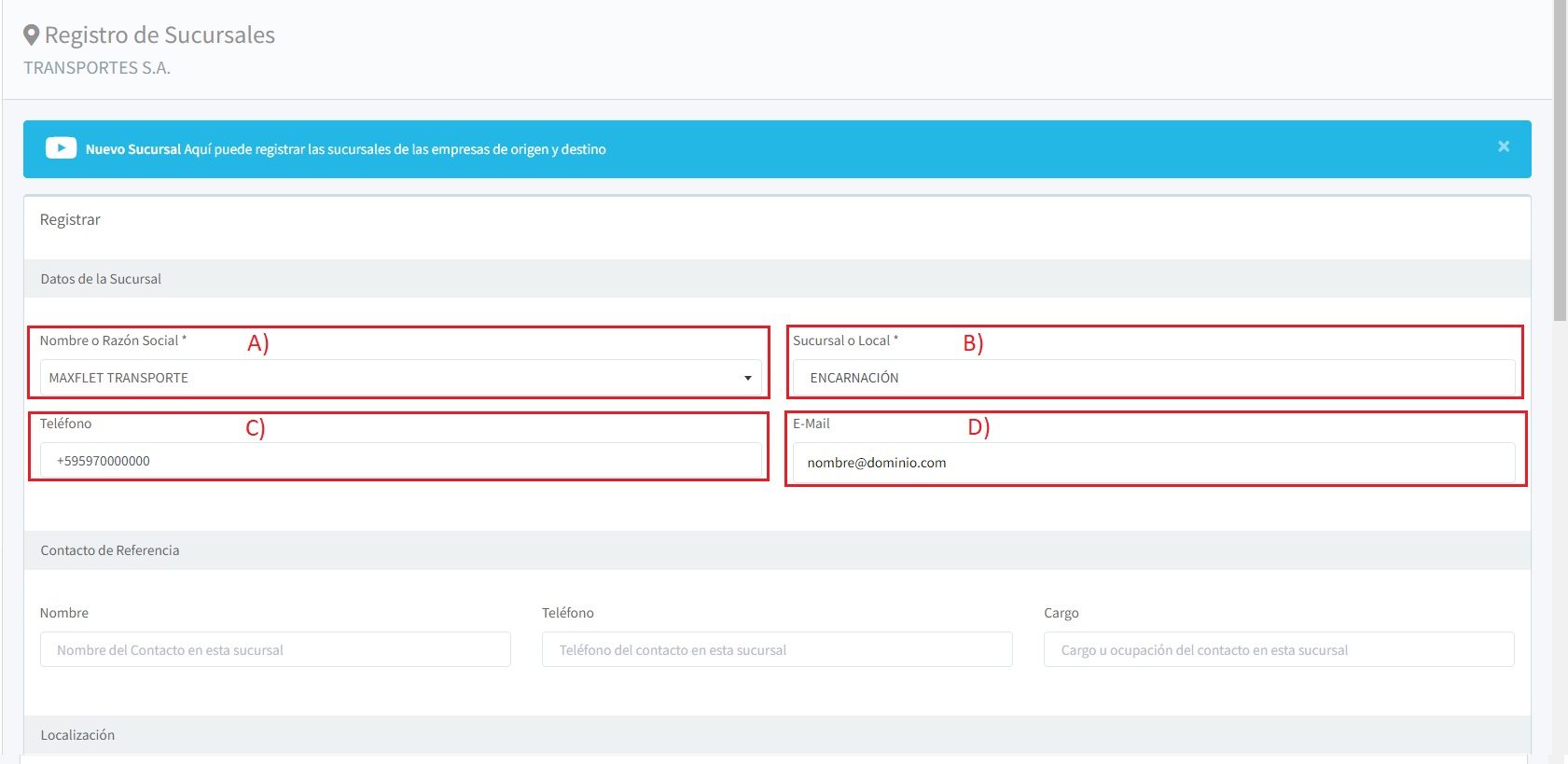The height and width of the screenshot is (764, 1568).
Task: Click the location pin icon beside the title
Action: [x=32, y=35]
